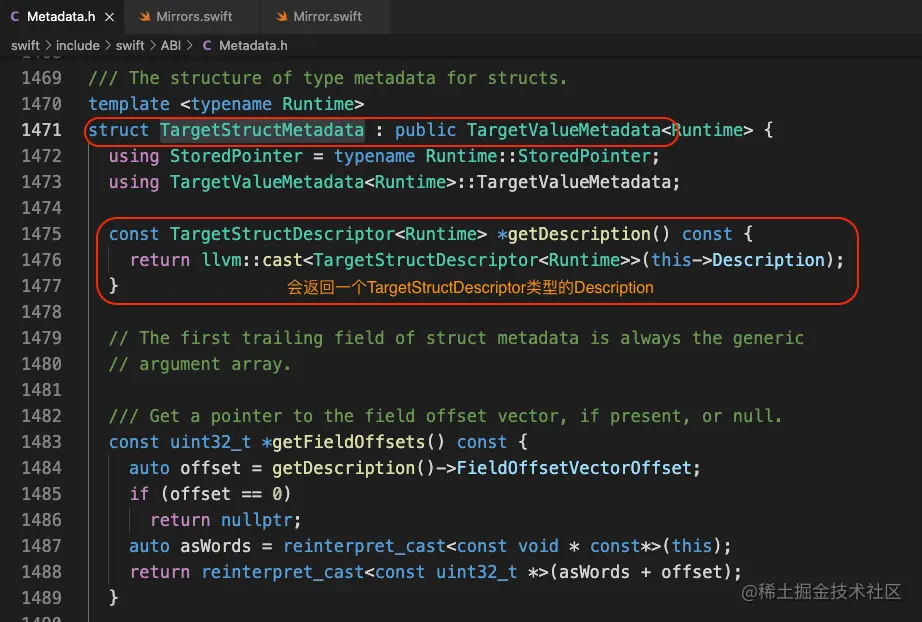The image size is (922, 622).
Task: Click 'nullptr' on line 1486
Action: point(256,520)
